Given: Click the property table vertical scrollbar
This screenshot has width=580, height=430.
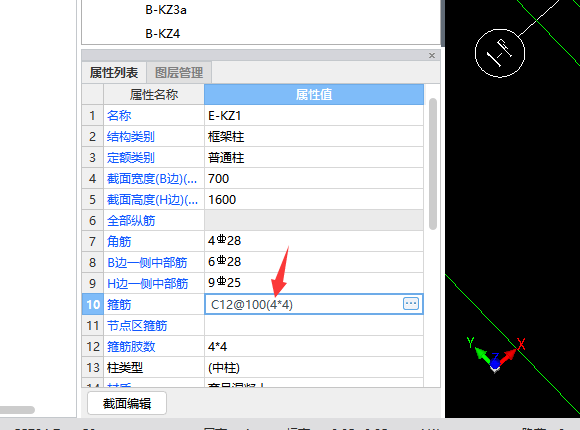Looking at the screenshot, I should coord(433,164).
